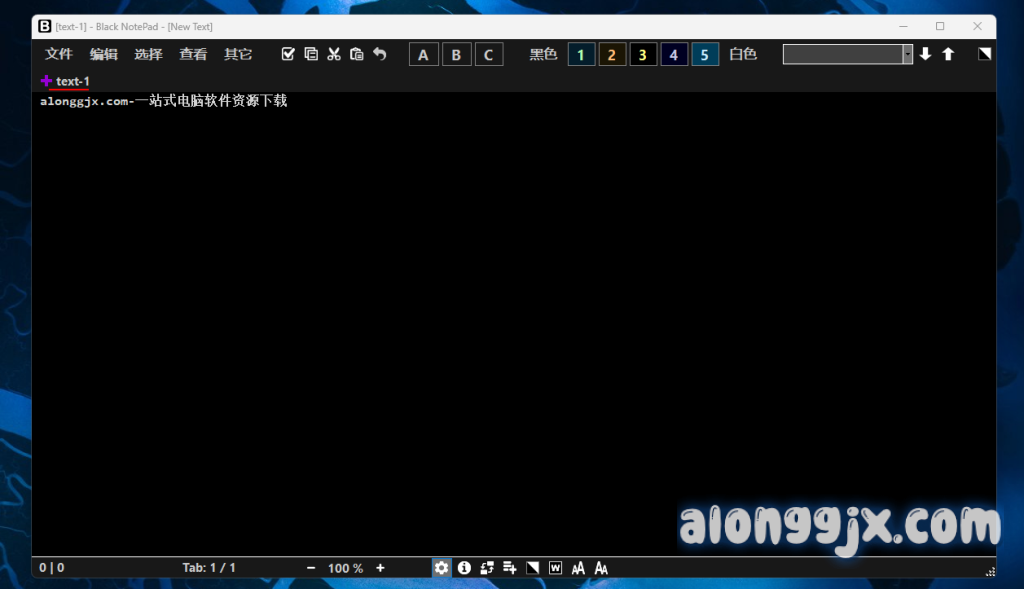Expand the search box dropdown arrow
This screenshot has width=1024, height=589.
pyautogui.click(x=908, y=54)
